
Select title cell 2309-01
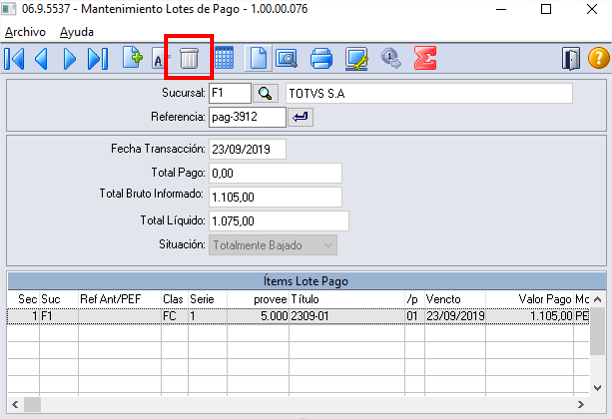(347, 316)
